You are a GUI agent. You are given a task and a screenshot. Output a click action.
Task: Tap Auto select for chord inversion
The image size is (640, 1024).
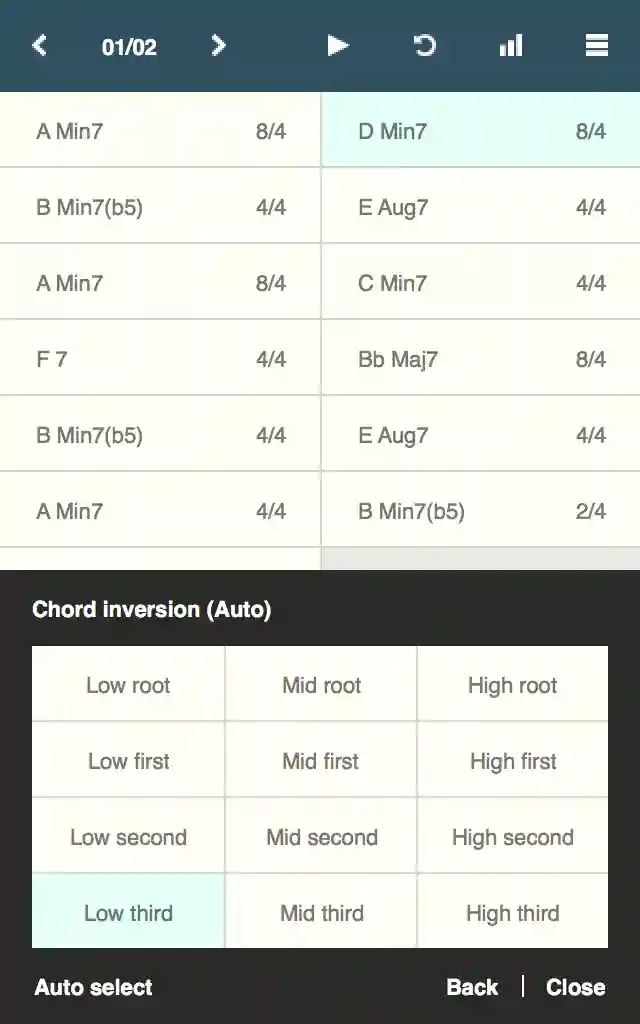(92, 987)
